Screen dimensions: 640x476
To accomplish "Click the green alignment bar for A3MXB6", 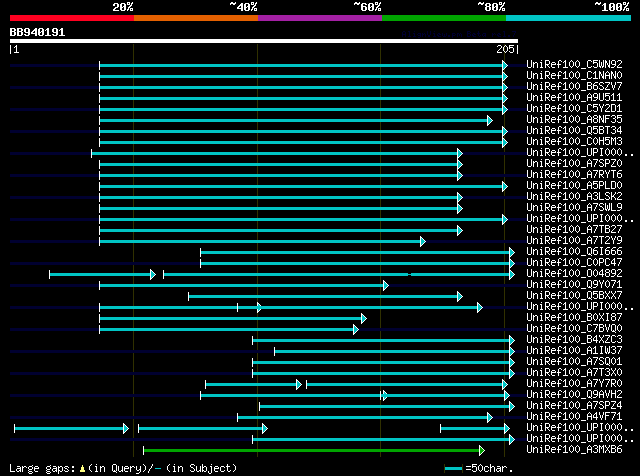I will [x=314, y=451].
